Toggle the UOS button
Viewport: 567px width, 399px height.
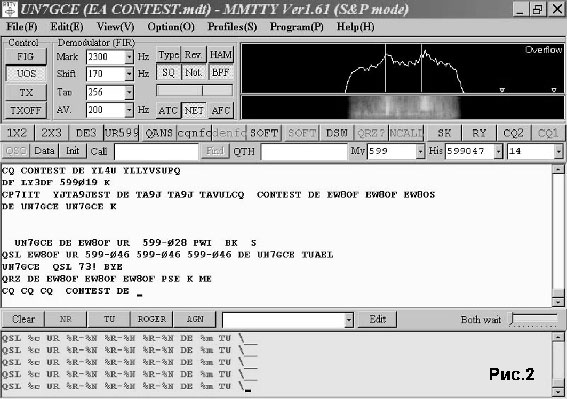[x=26, y=74]
